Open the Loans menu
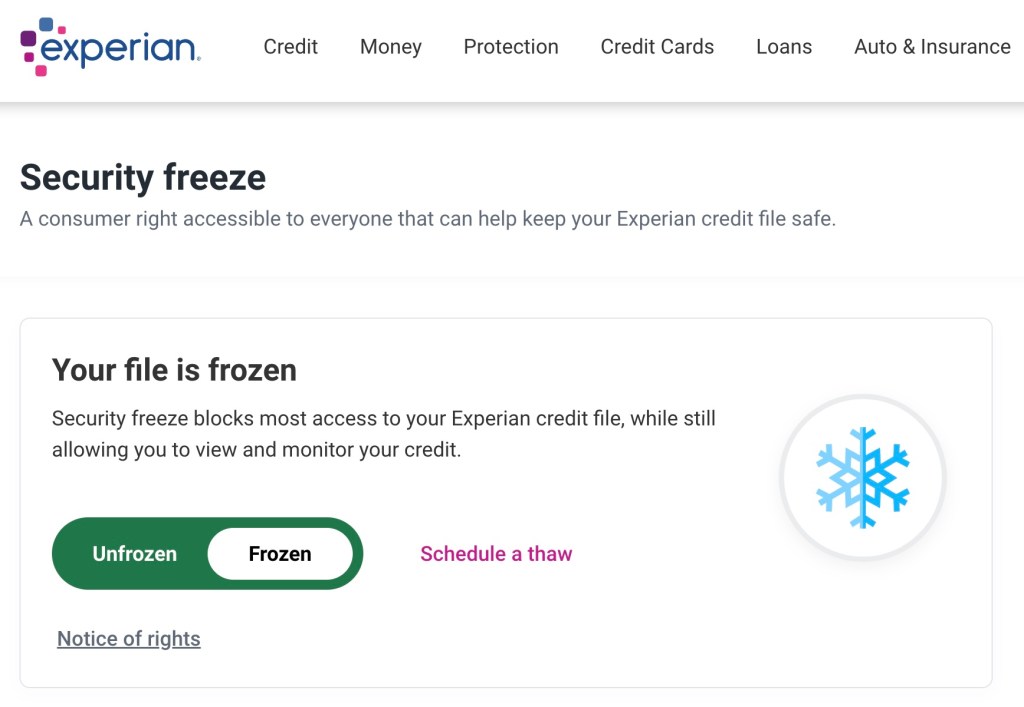This screenshot has width=1024, height=707. click(784, 47)
